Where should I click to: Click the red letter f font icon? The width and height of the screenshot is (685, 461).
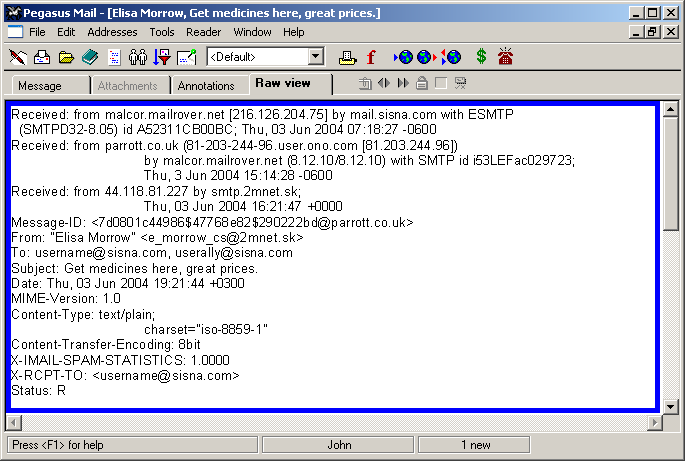pos(371,57)
